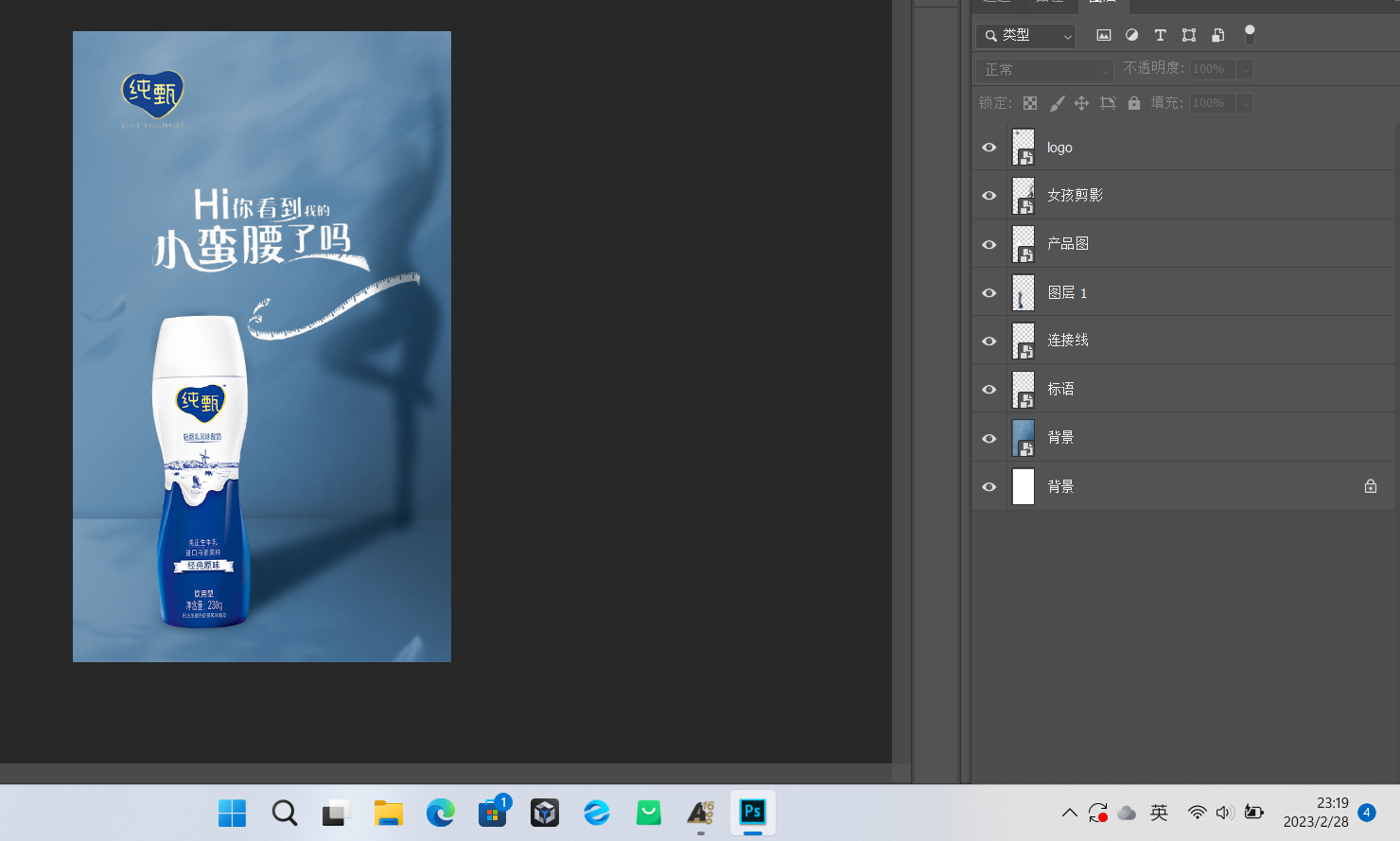Open Windows taskbar search
1400x841 pixels.
tap(284, 813)
